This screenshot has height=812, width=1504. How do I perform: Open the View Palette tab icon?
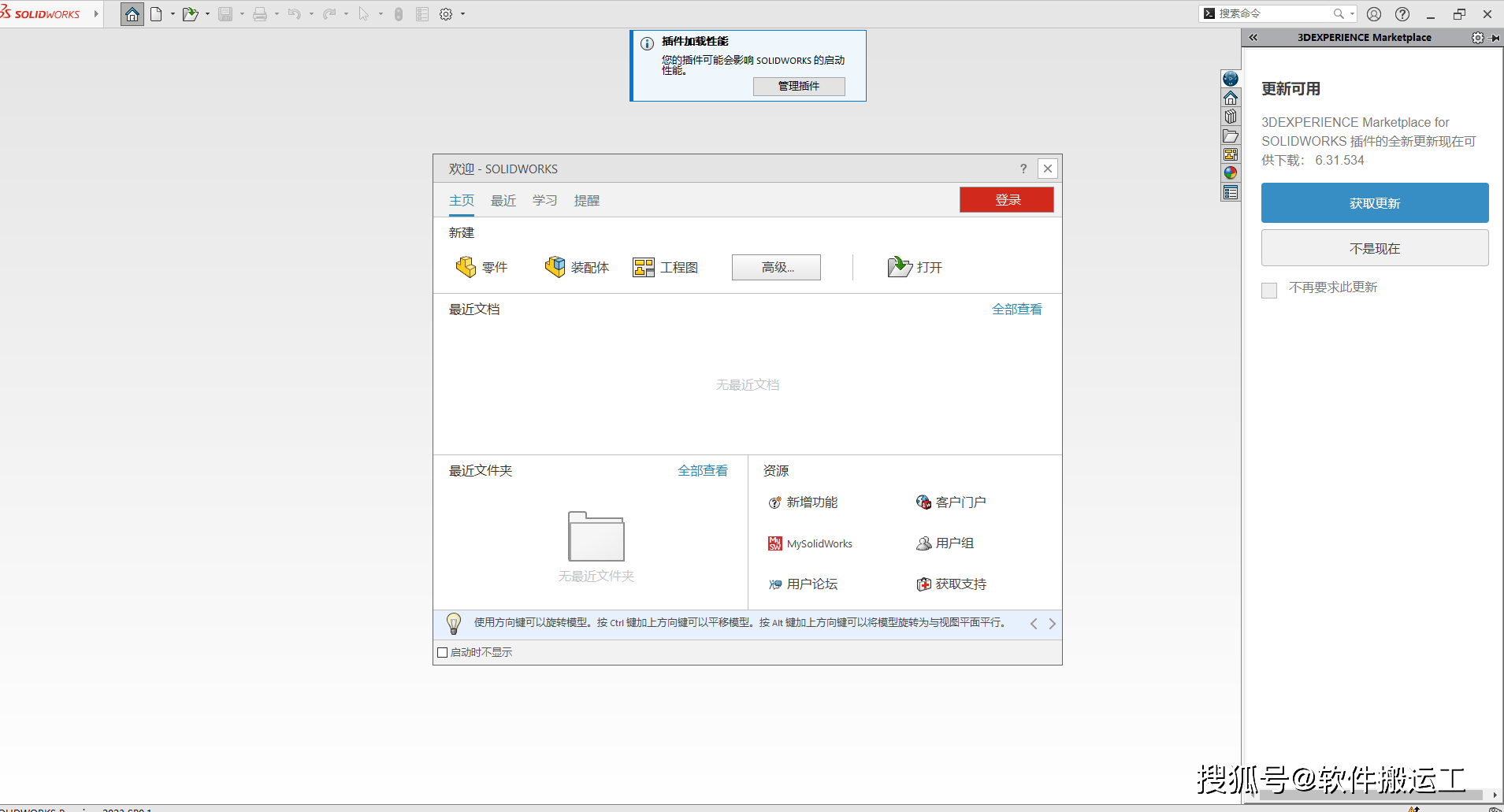(x=1231, y=154)
